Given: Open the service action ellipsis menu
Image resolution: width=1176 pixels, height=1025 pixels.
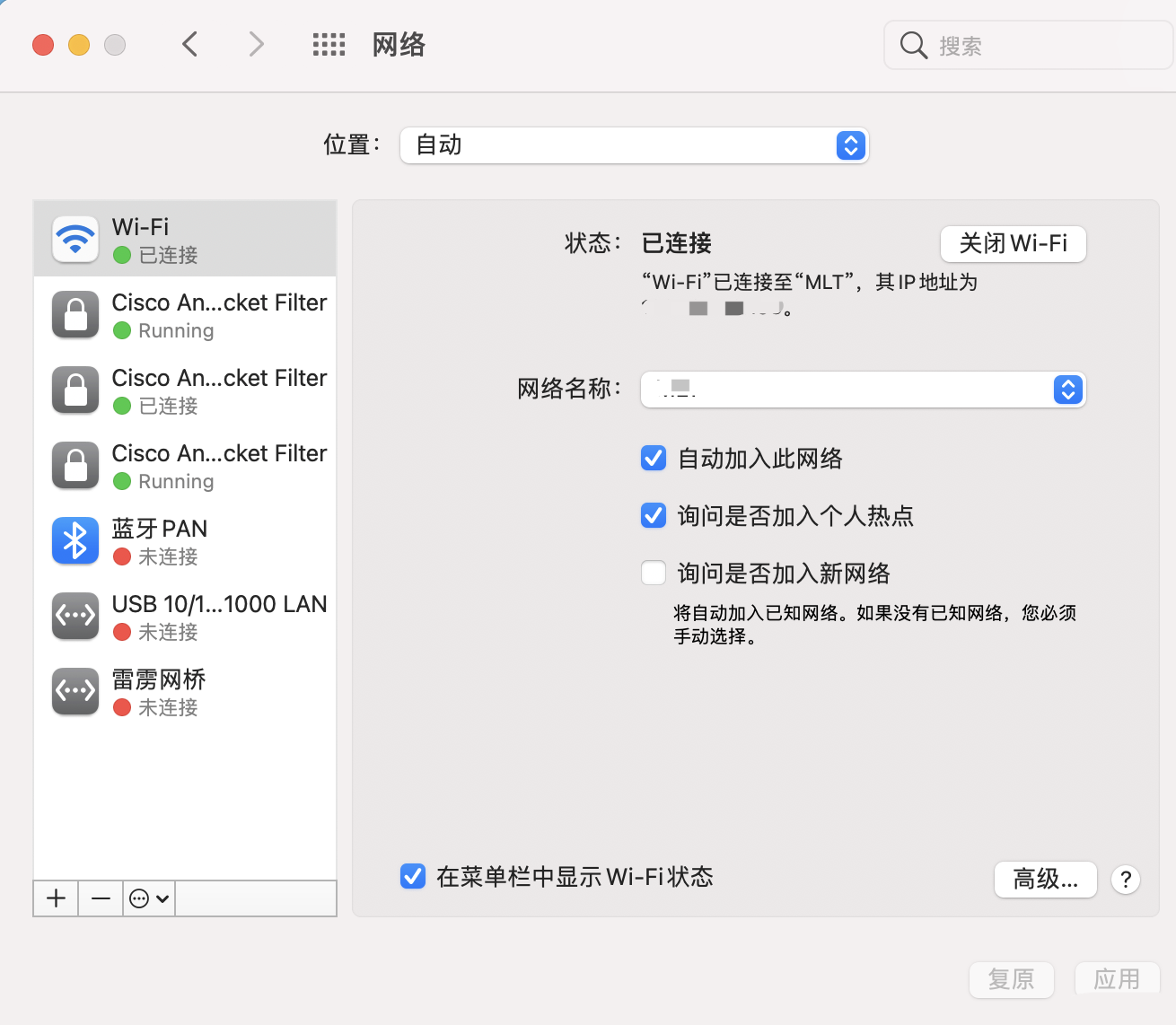Looking at the screenshot, I should pos(149,898).
